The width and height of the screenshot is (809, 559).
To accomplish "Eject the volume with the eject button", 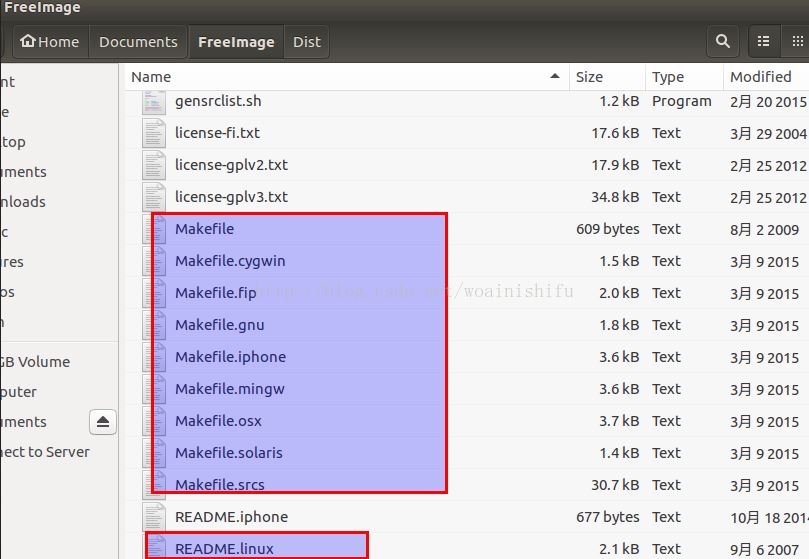I will click(x=103, y=422).
